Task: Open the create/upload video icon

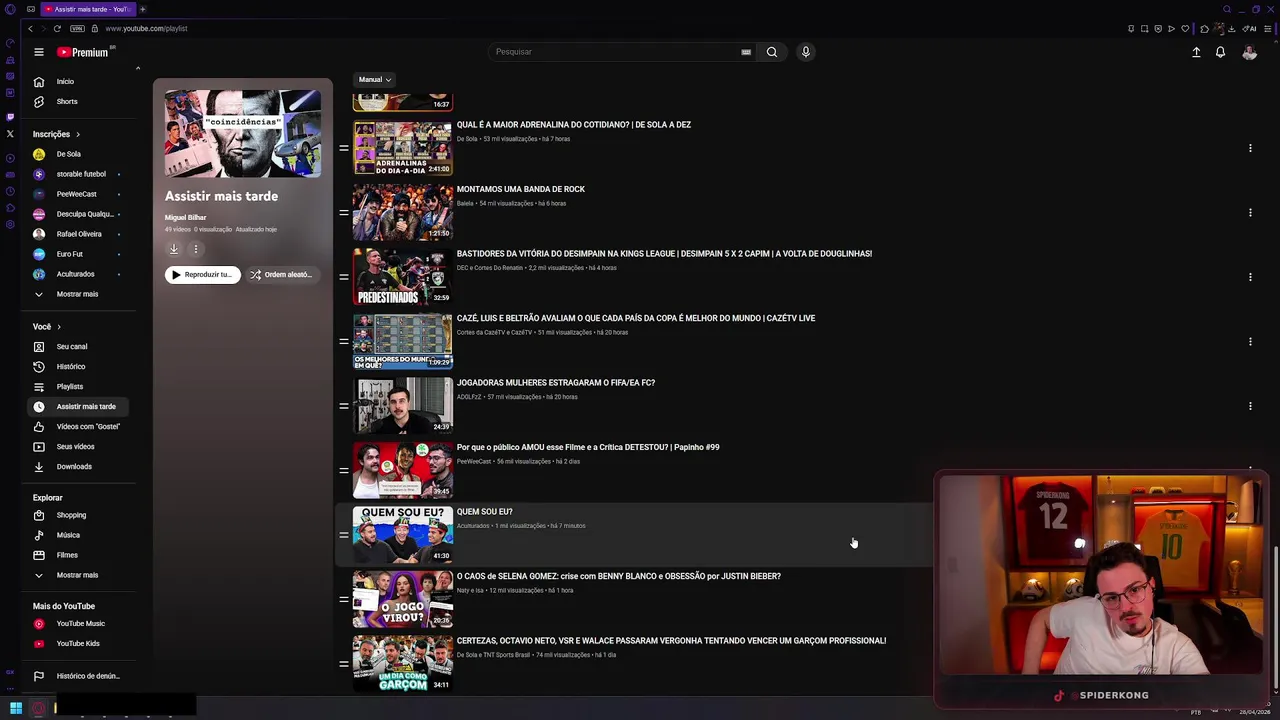Action: pos(1196,52)
